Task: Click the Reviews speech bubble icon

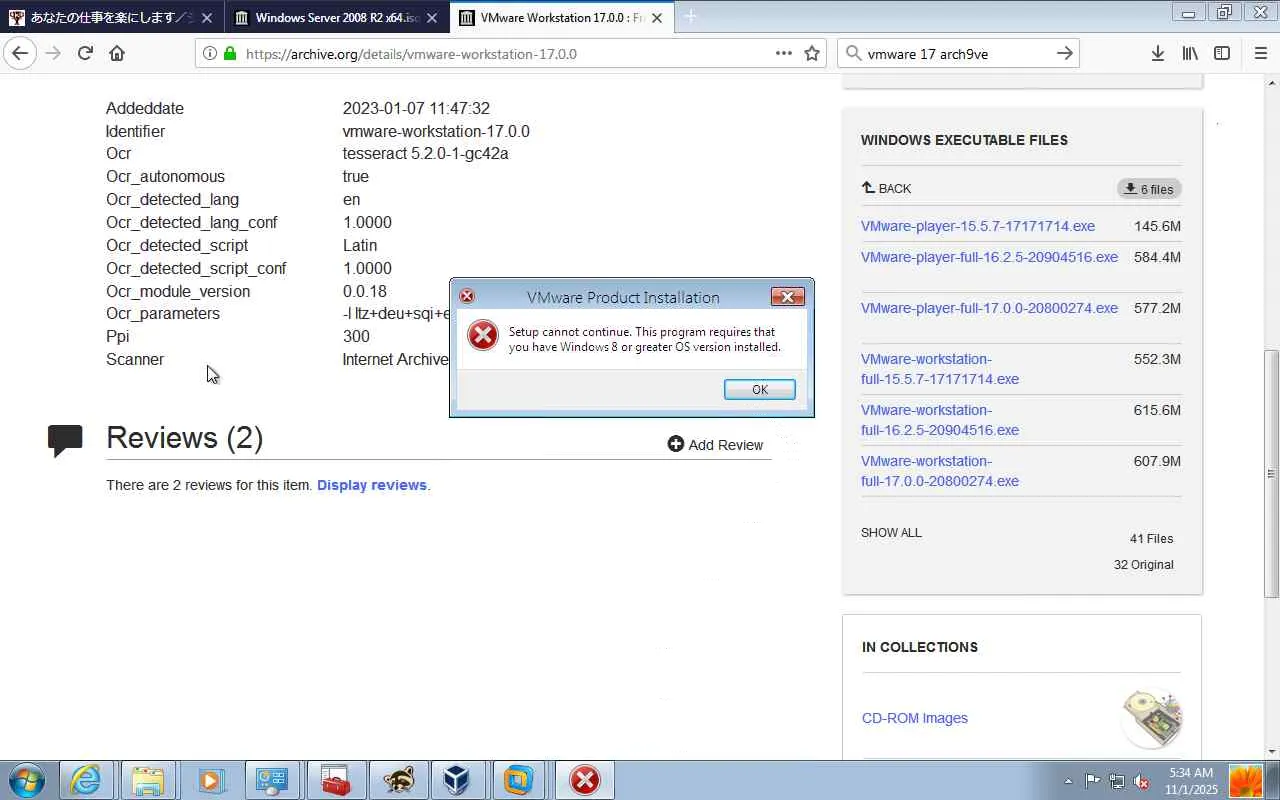Action: (65, 440)
